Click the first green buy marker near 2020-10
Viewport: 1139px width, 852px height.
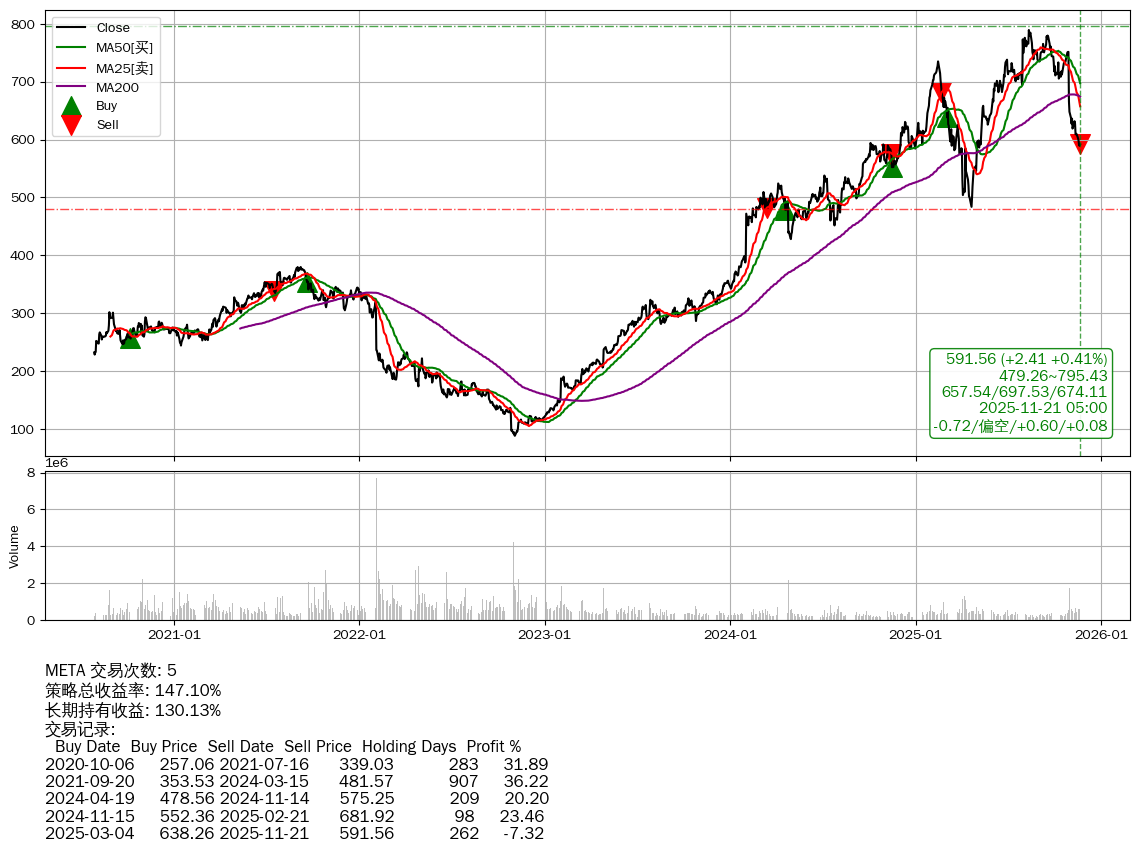tap(130, 339)
